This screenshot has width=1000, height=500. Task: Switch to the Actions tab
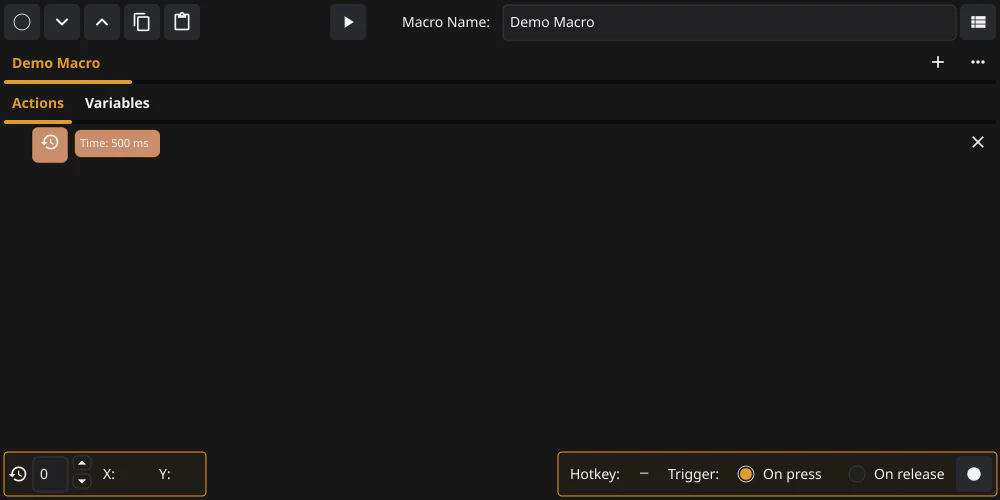38,103
